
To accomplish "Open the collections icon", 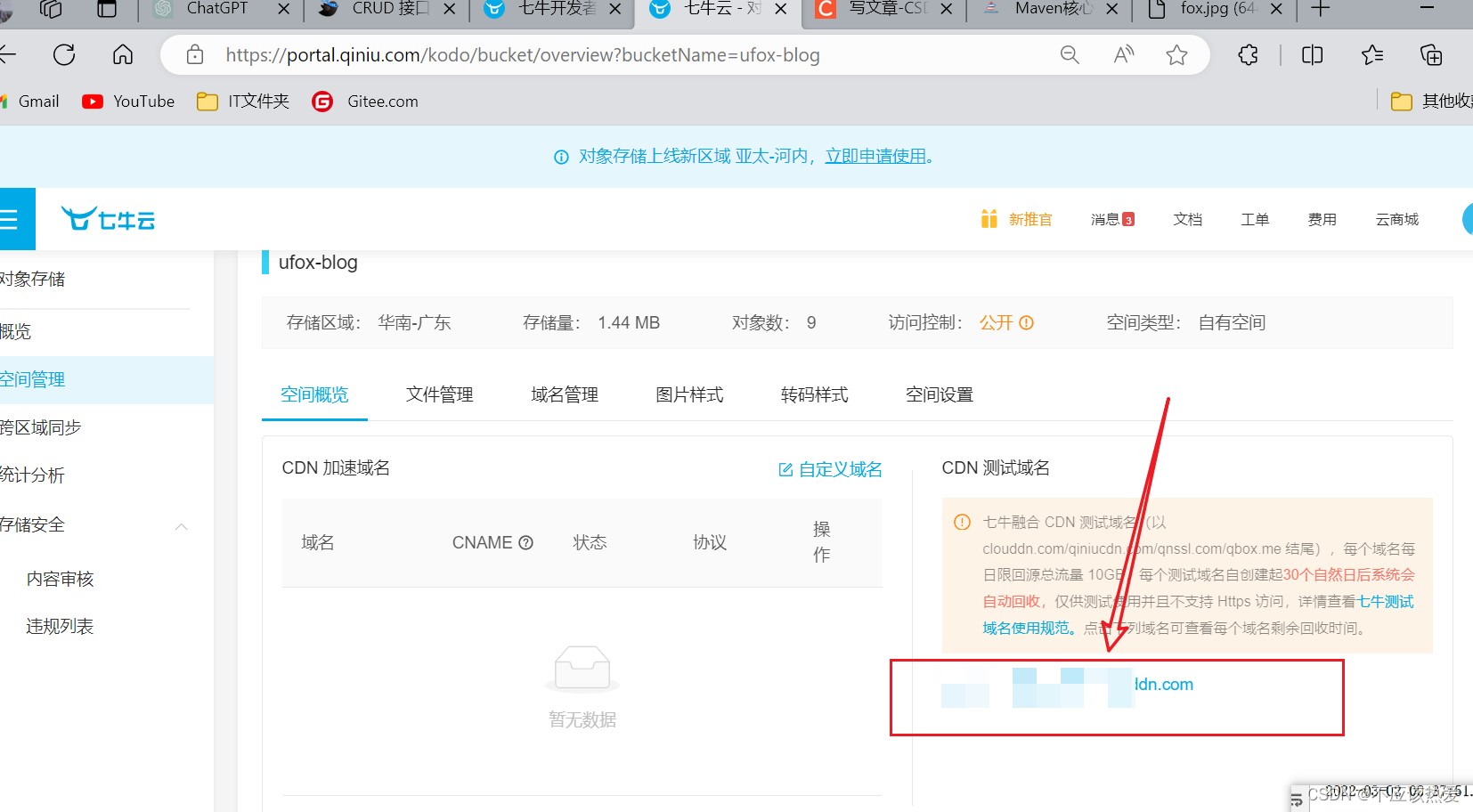I will [1431, 55].
